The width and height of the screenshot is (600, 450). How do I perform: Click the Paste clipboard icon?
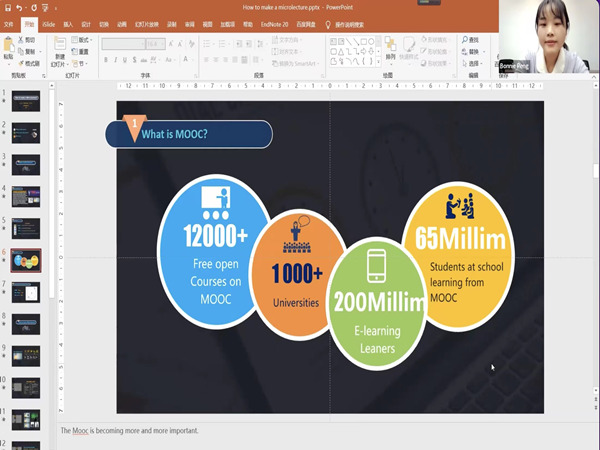click(x=9, y=45)
